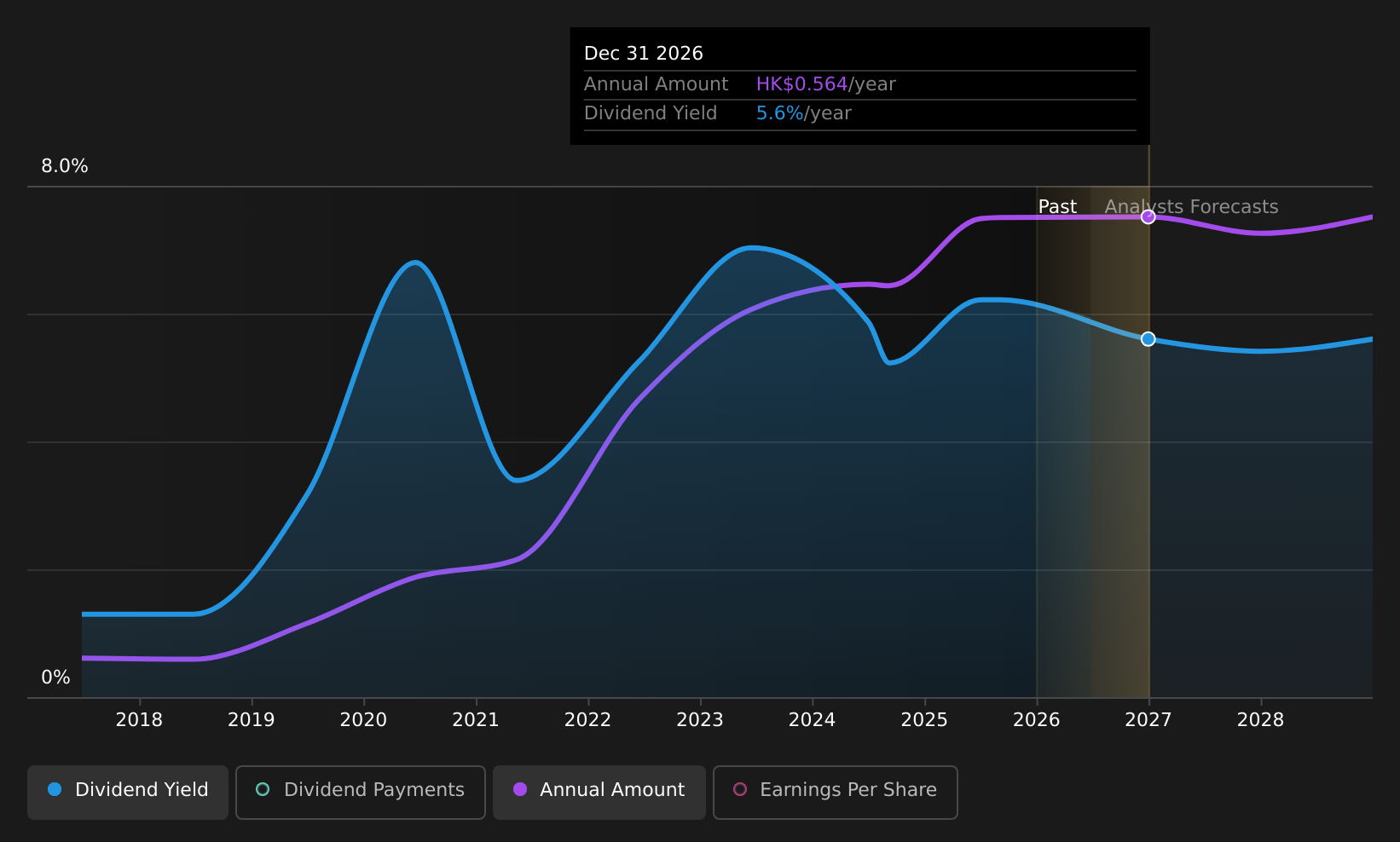This screenshot has height=842, width=1400.
Task: Select the purple Annual Amount point at 2027
Action: pos(1148,216)
